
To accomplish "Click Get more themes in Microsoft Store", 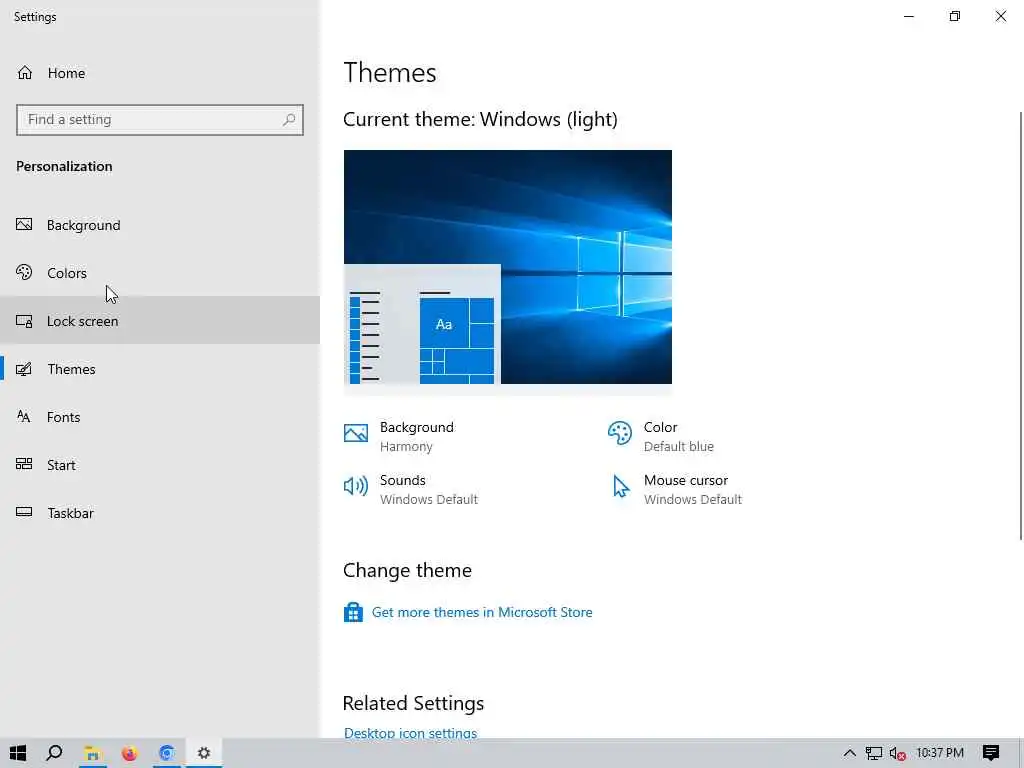I will click(482, 612).
